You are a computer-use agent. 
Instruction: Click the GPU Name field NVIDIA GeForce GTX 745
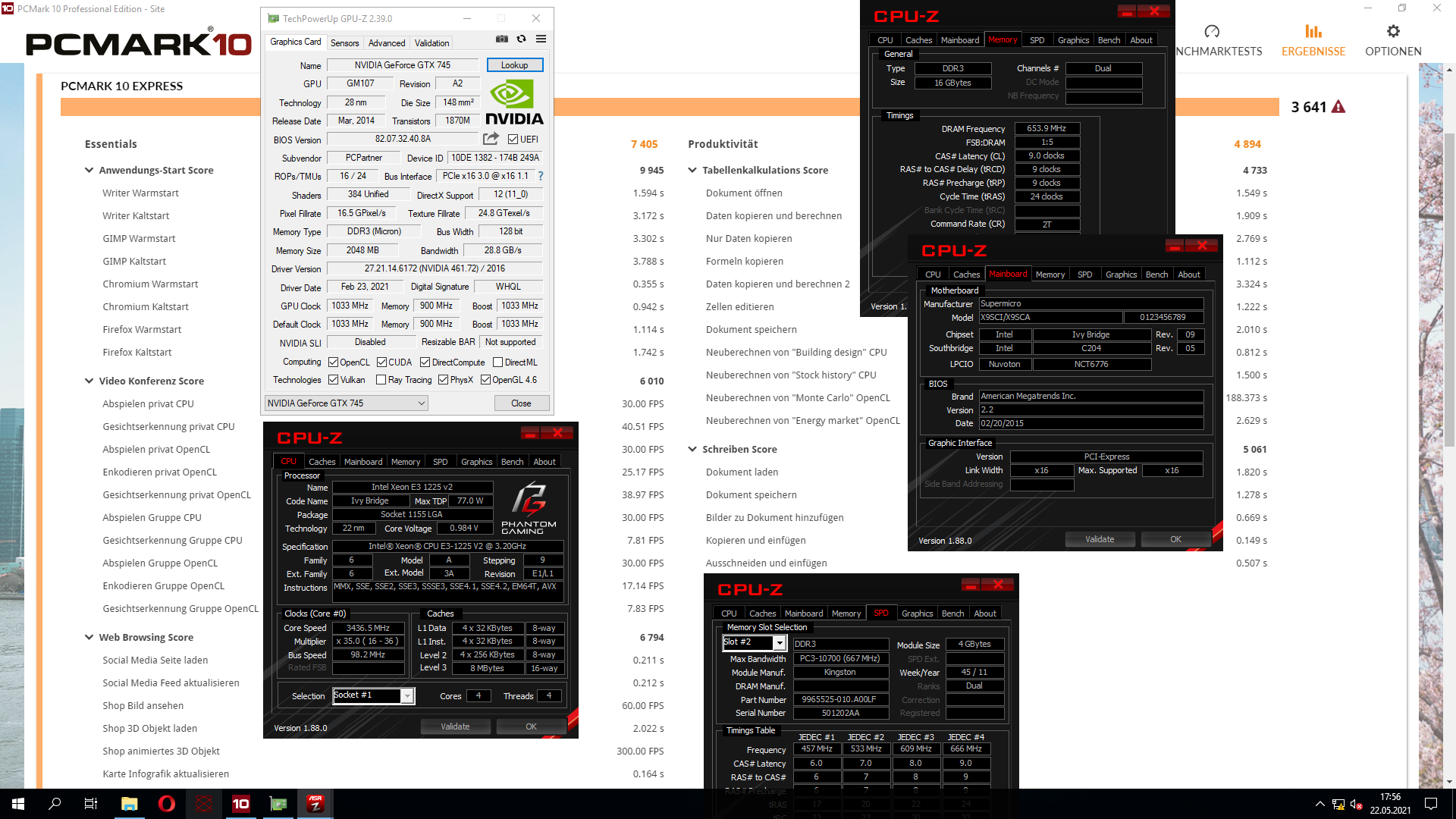point(403,65)
